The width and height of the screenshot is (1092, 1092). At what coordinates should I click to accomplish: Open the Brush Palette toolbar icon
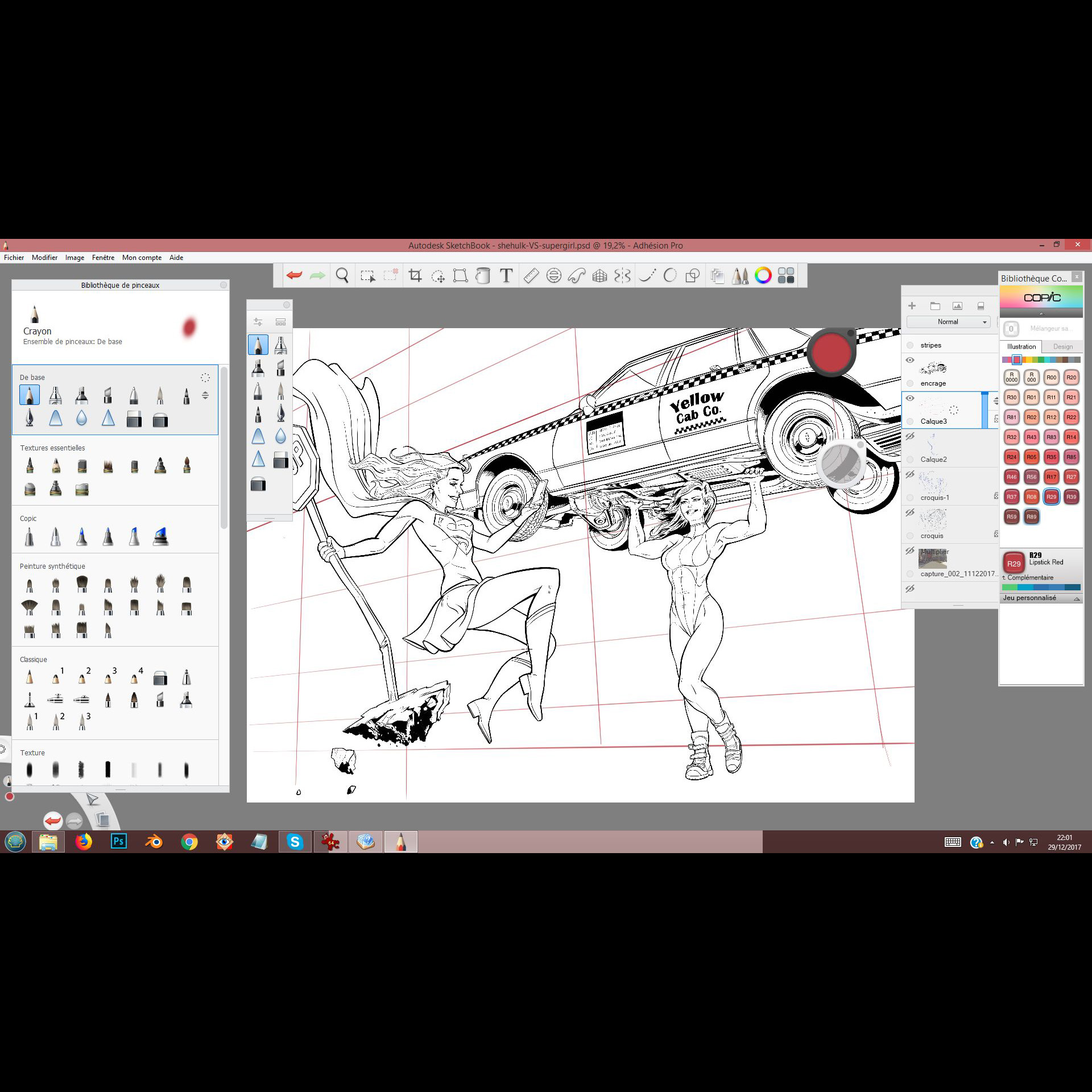click(x=740, y=276)
